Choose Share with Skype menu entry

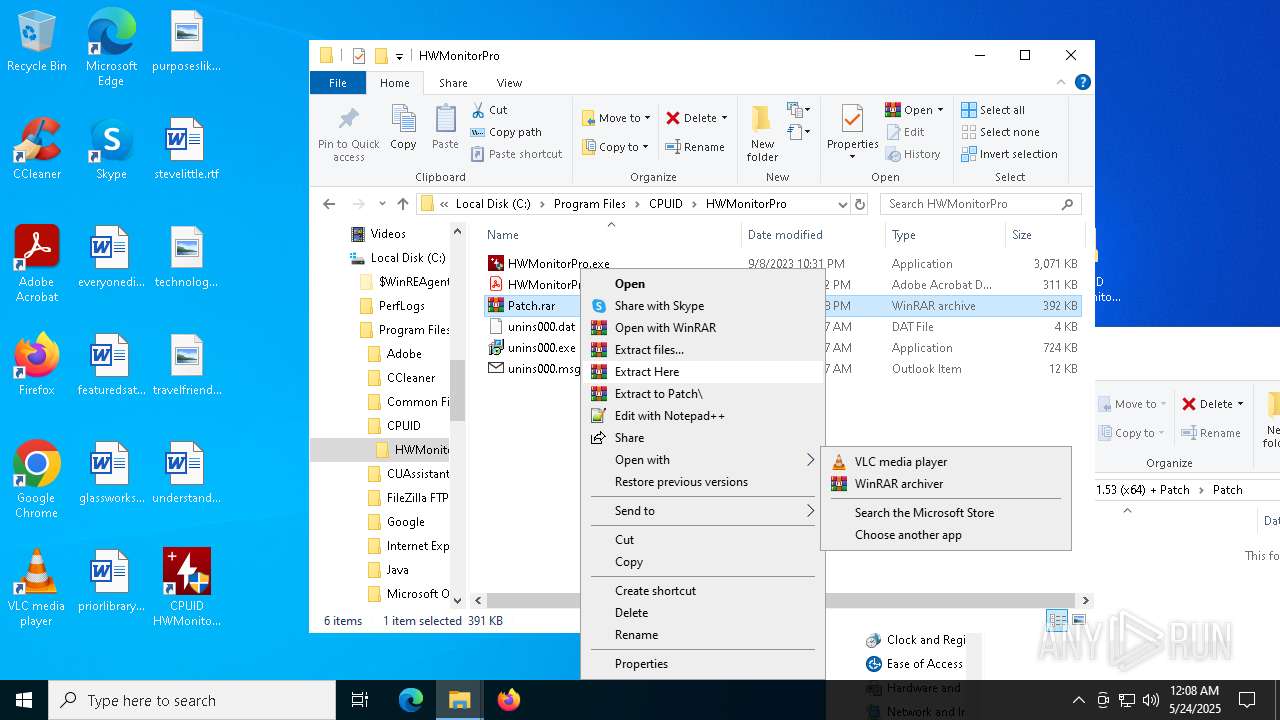coord(703,306)
